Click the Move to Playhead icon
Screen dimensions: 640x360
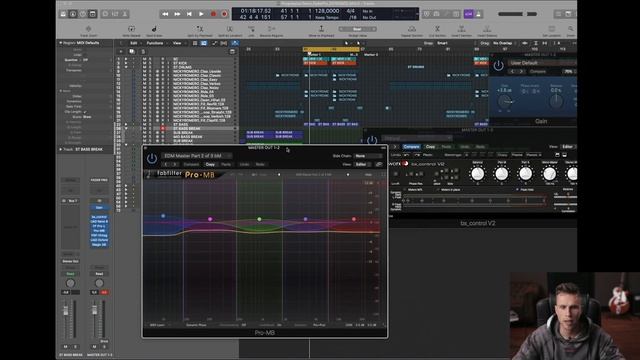pyautogui.click(x=321, y=29)
